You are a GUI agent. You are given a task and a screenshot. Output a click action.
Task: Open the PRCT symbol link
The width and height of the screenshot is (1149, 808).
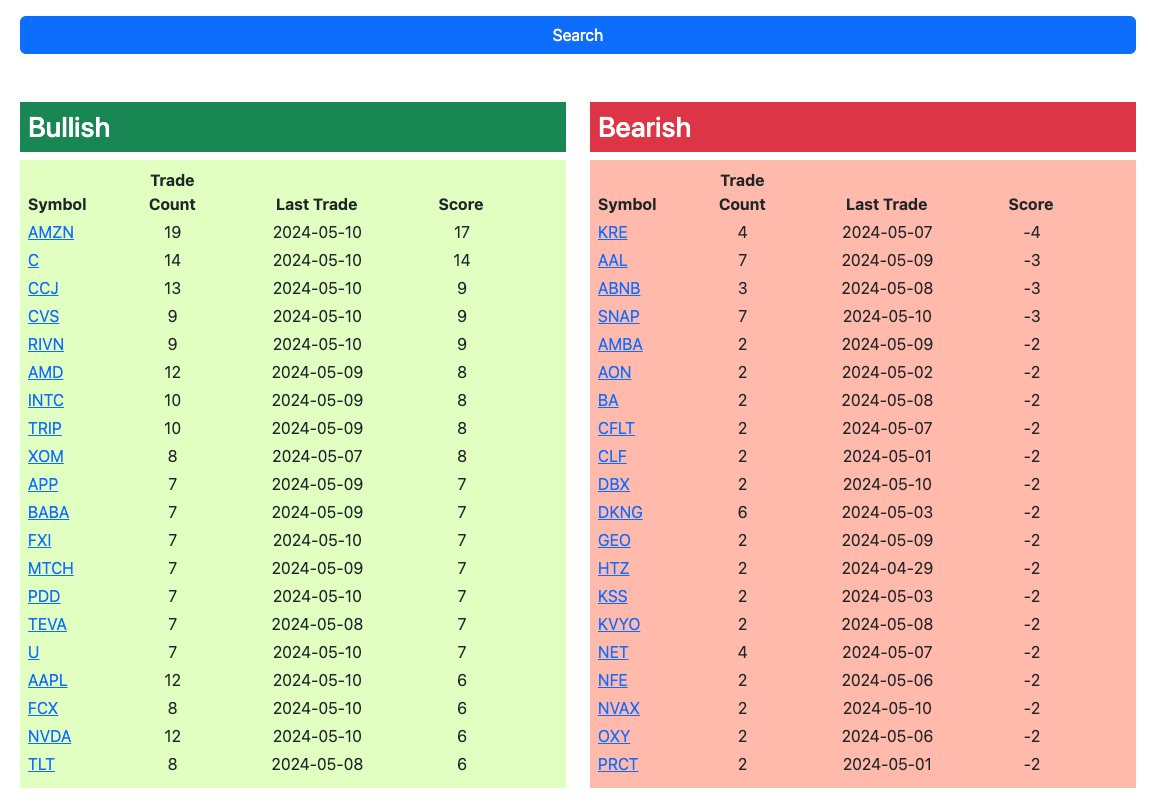pyautogui.click(x=618, y=764)
